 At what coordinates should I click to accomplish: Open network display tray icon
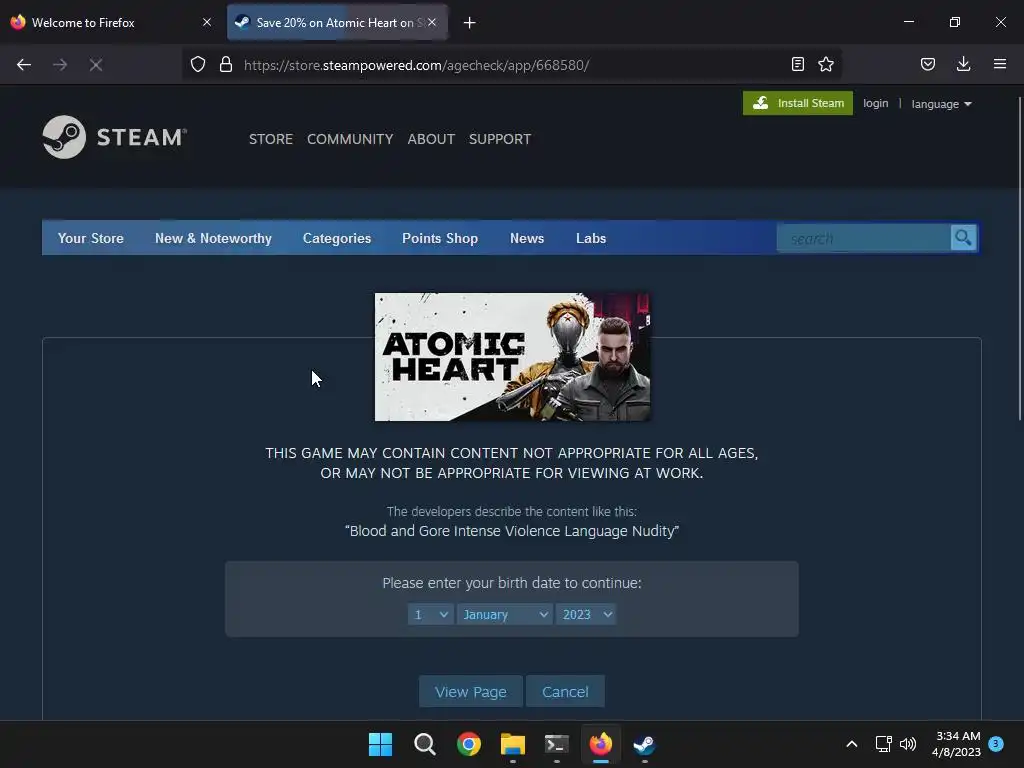coord(884,744)
